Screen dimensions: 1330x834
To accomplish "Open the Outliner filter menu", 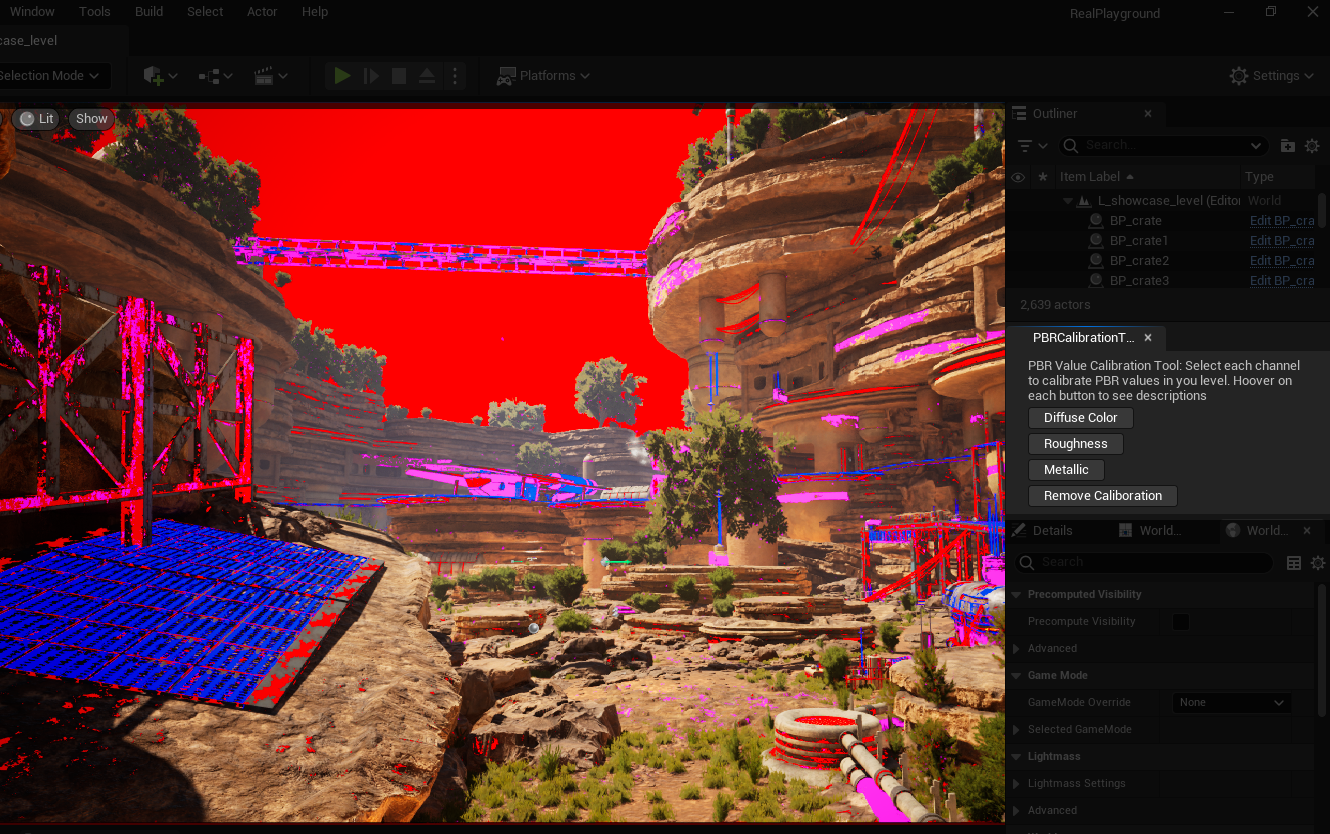I will [x=1031, y=146].
